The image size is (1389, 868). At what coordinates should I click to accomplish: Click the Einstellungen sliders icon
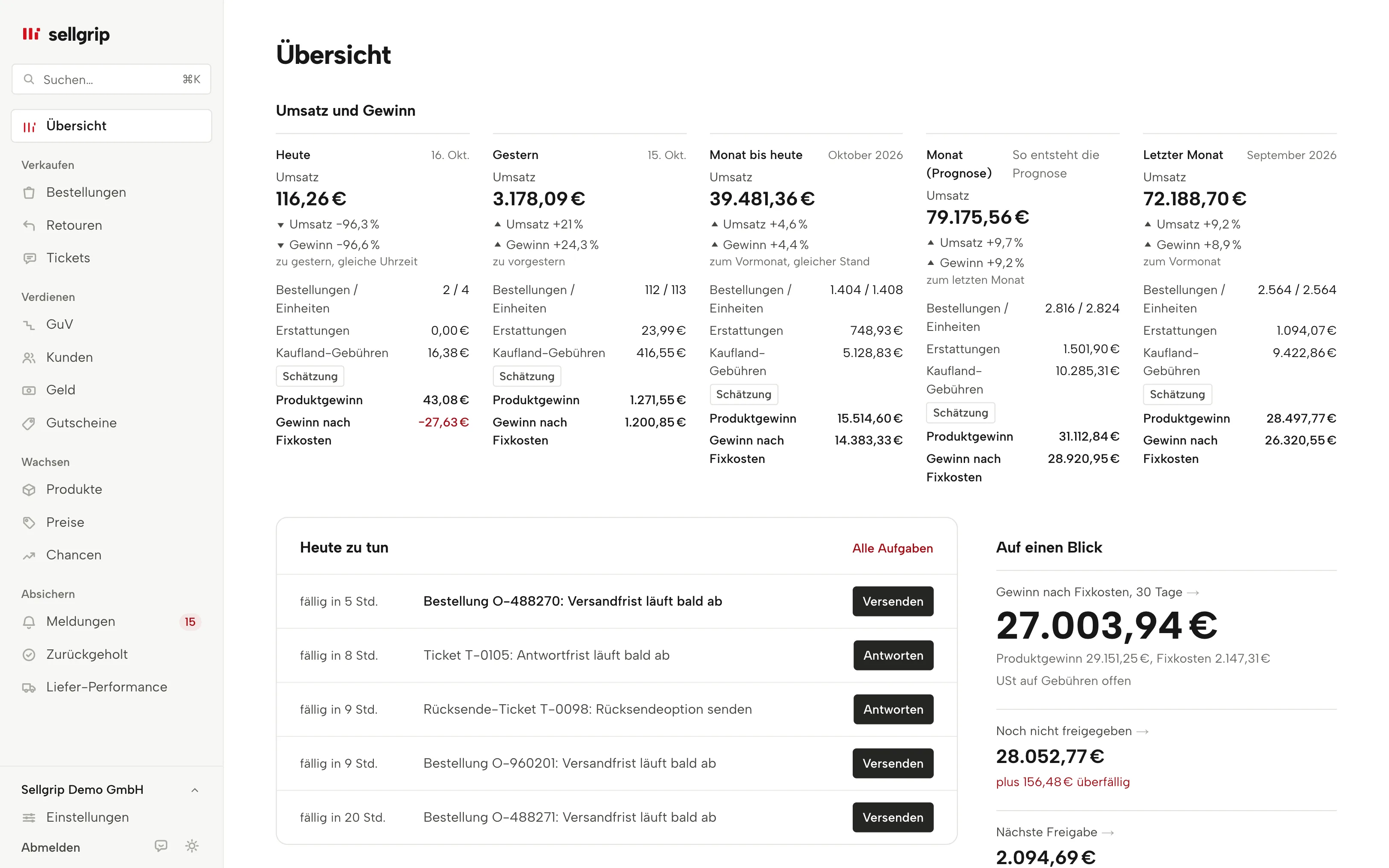click(29, 817)
